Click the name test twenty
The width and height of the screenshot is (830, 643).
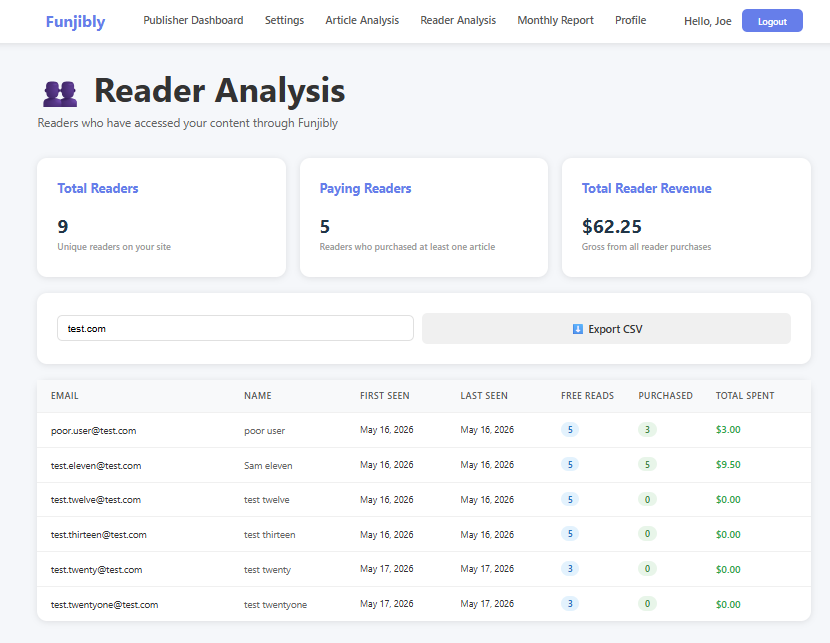(x=267, y=569)
